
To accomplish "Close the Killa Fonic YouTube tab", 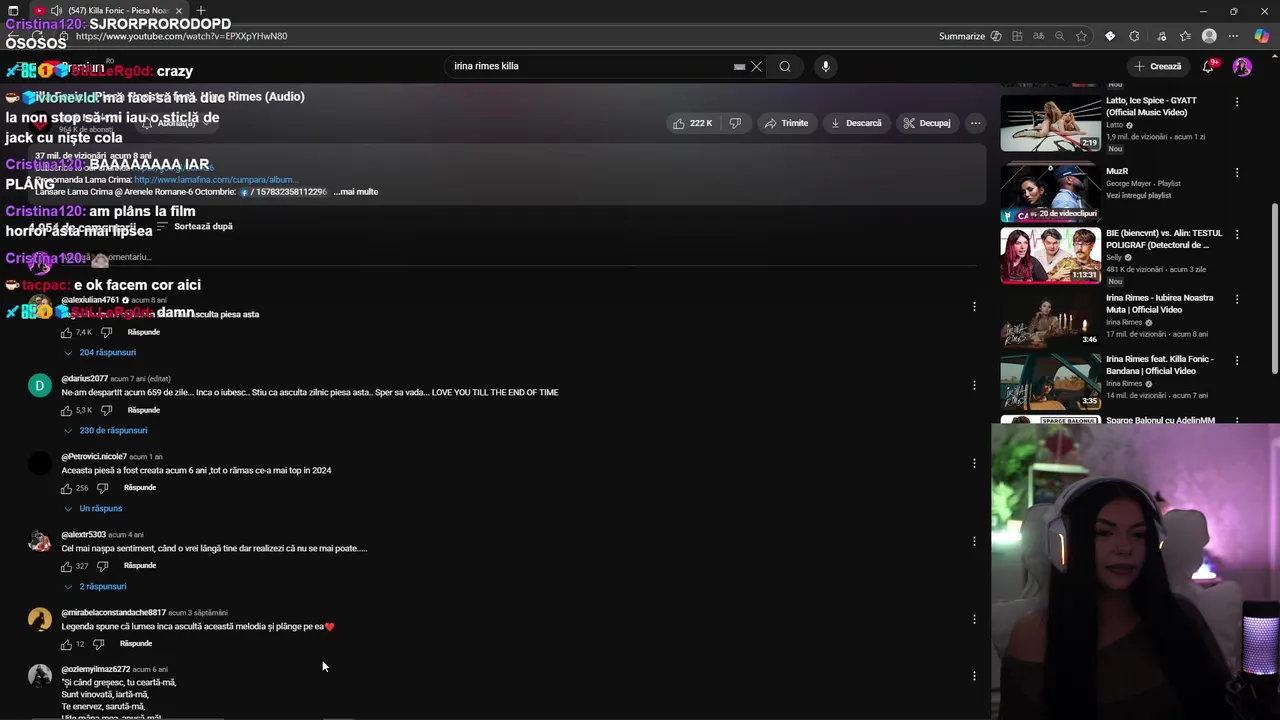I will coord(180,11).
